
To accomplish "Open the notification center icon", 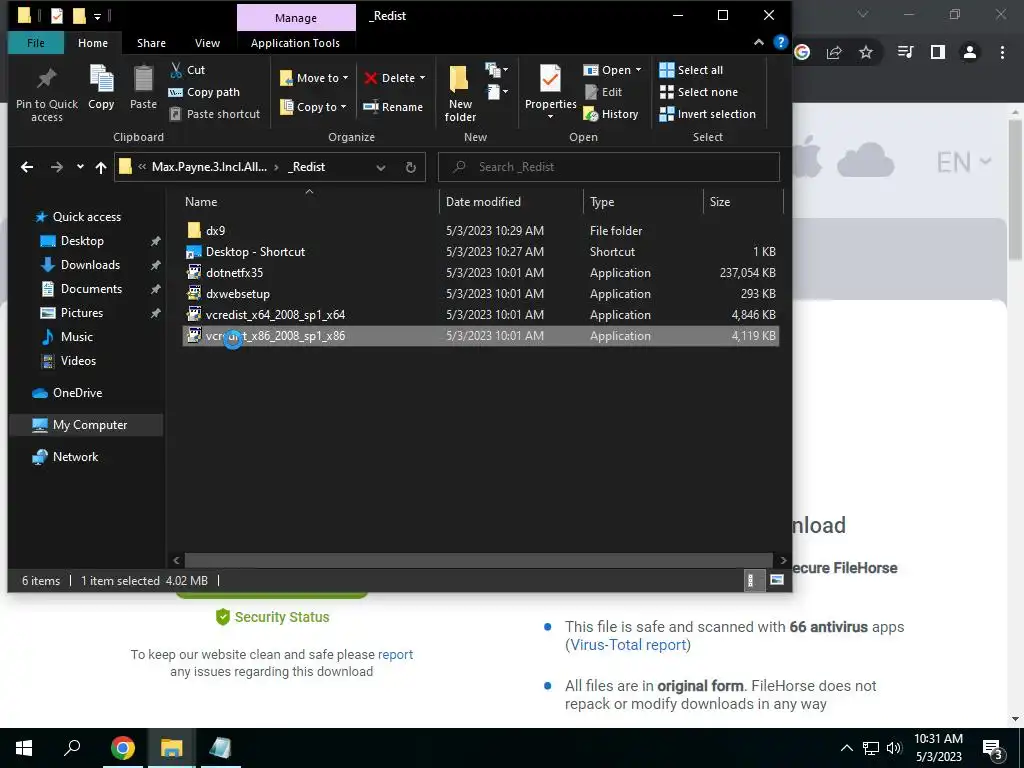I will (x=992, y=748).
